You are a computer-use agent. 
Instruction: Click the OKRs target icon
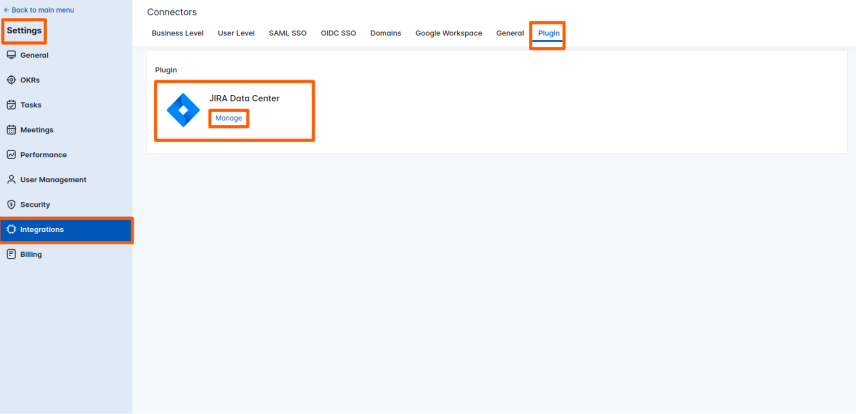tap(11, 80)
